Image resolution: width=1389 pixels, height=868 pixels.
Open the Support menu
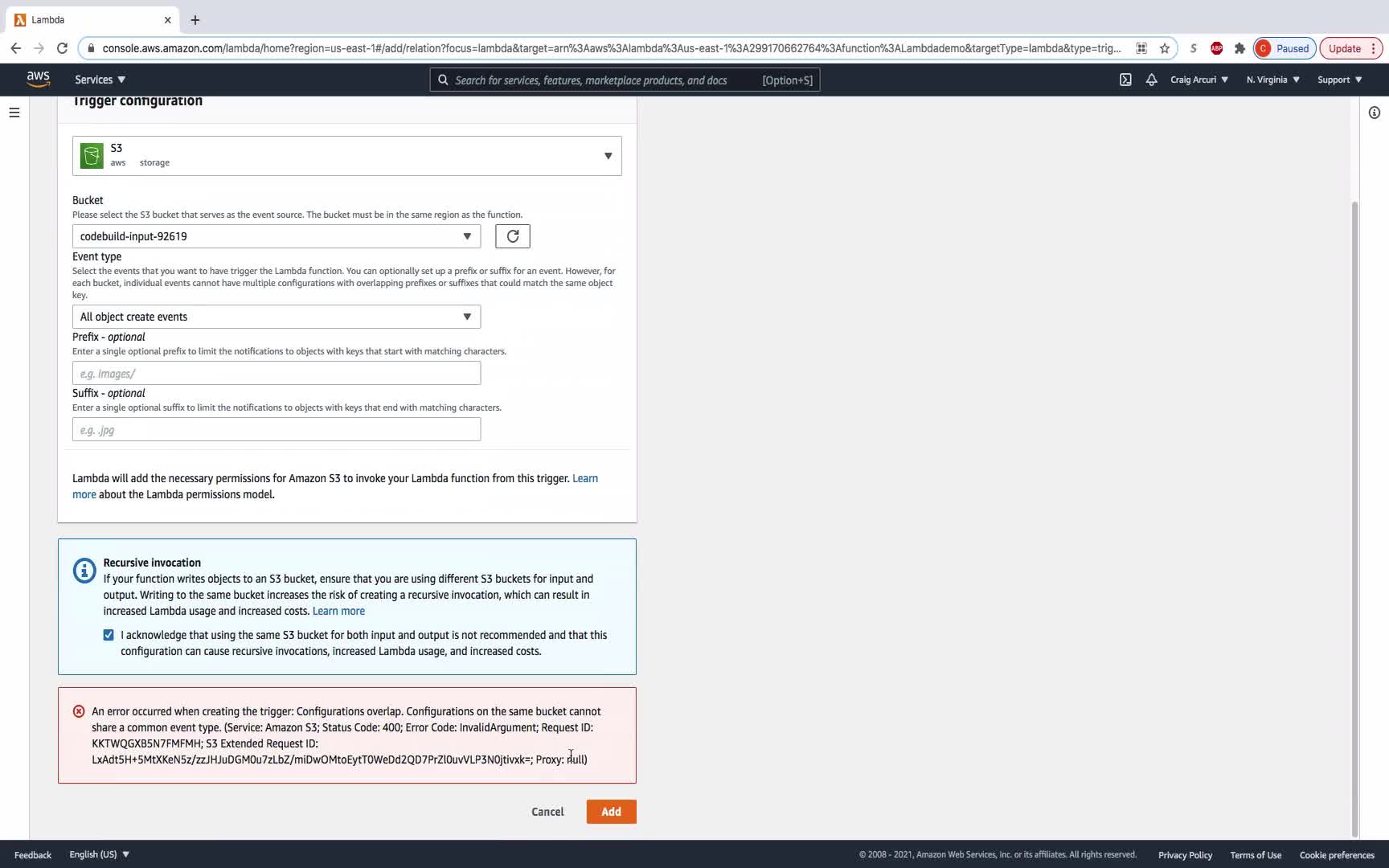(1340, 80)
